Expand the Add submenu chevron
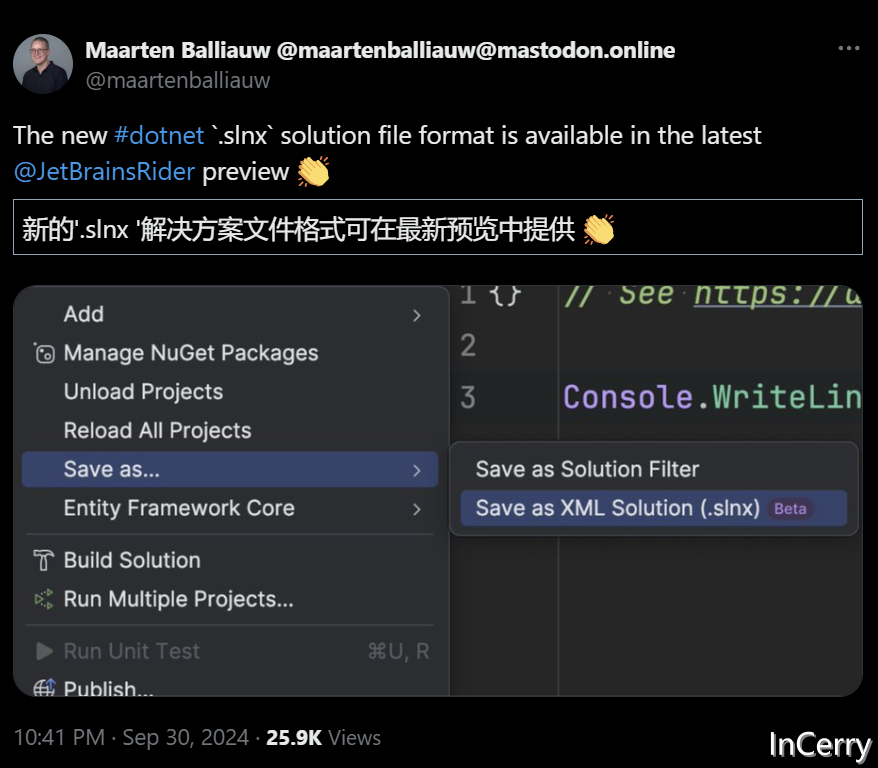The image size is (878, 768). [417, 316]
